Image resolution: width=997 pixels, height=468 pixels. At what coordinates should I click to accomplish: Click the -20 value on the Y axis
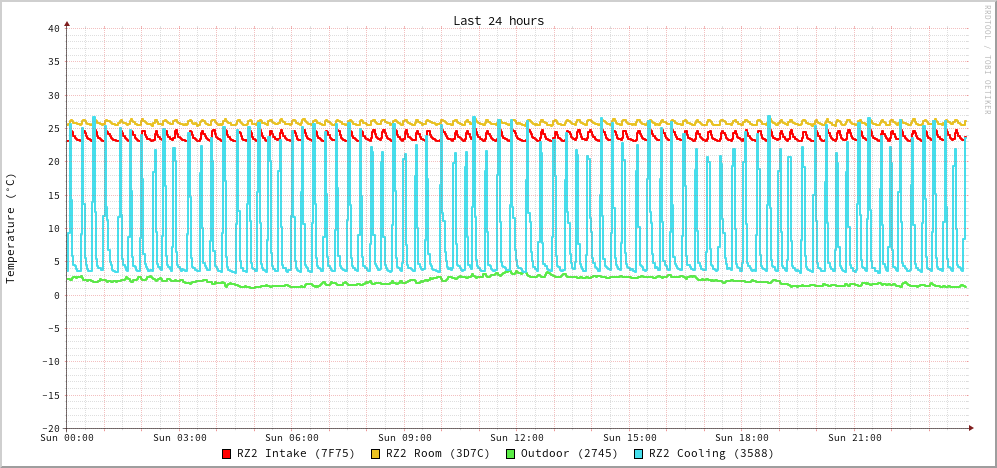click(50, 429)
